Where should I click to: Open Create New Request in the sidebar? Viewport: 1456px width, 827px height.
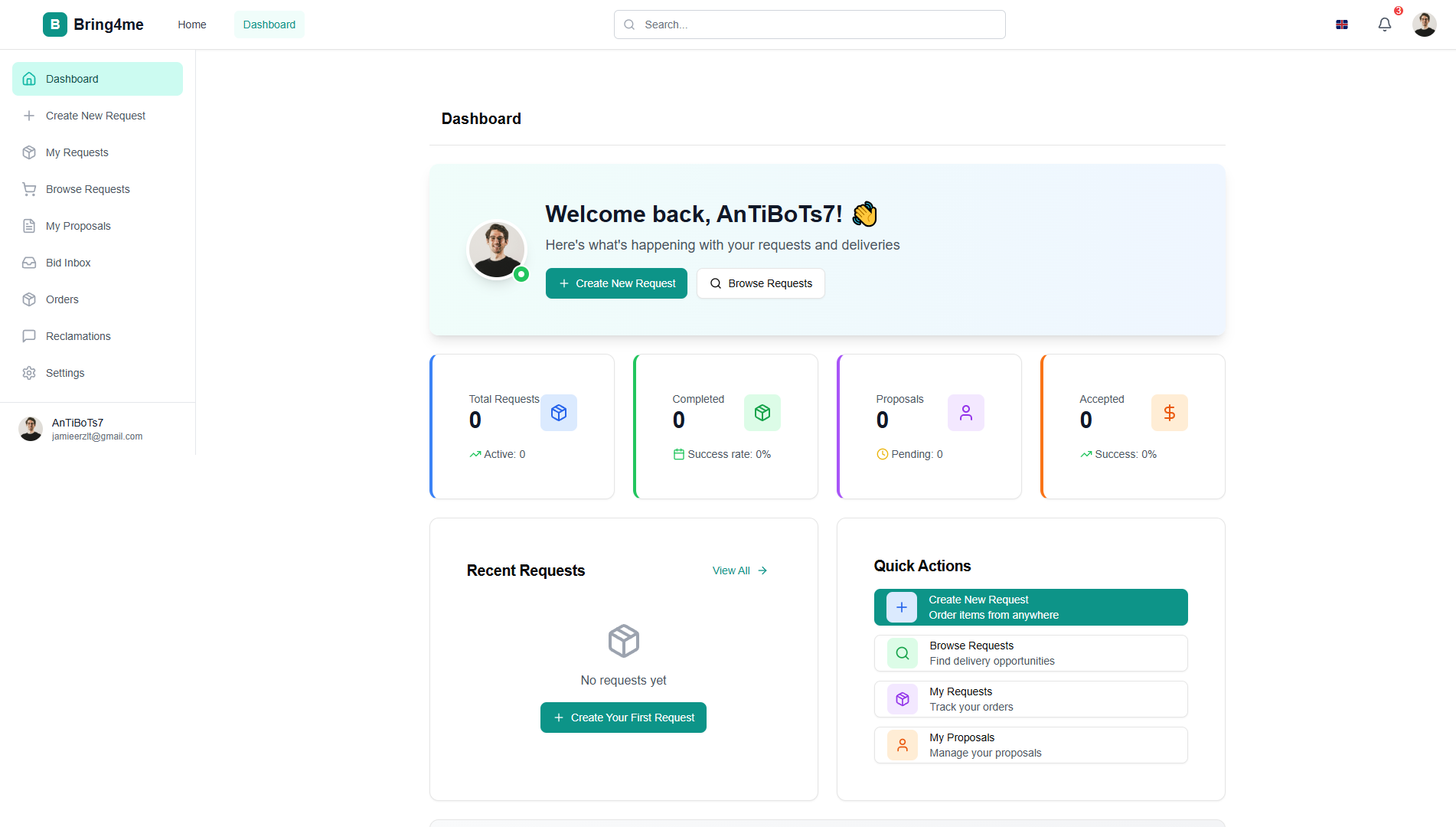coord(97,116)
